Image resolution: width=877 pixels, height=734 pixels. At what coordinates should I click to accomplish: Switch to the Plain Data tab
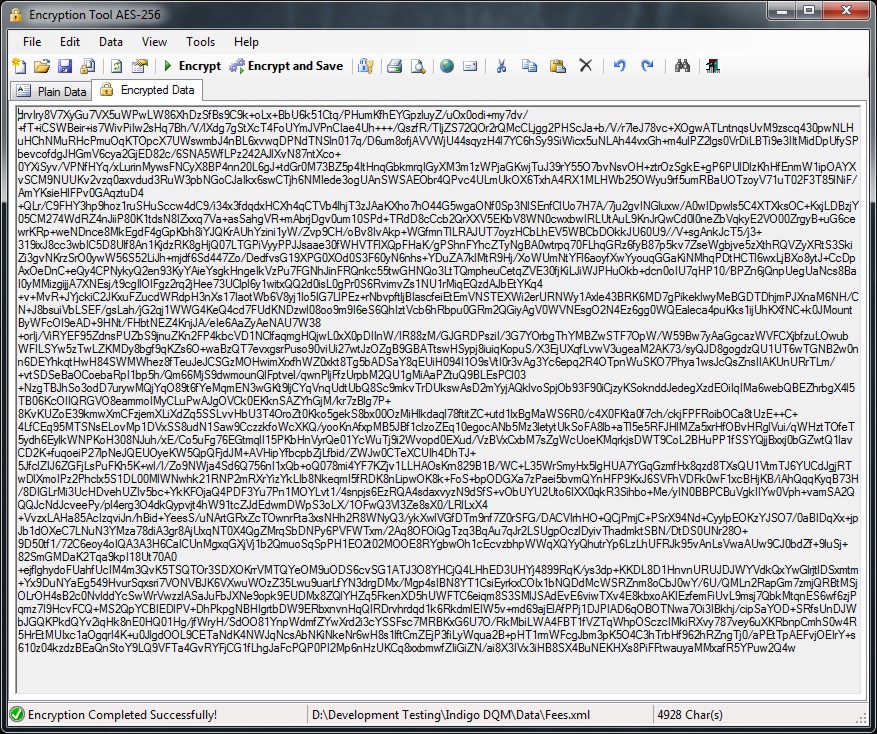51,90
